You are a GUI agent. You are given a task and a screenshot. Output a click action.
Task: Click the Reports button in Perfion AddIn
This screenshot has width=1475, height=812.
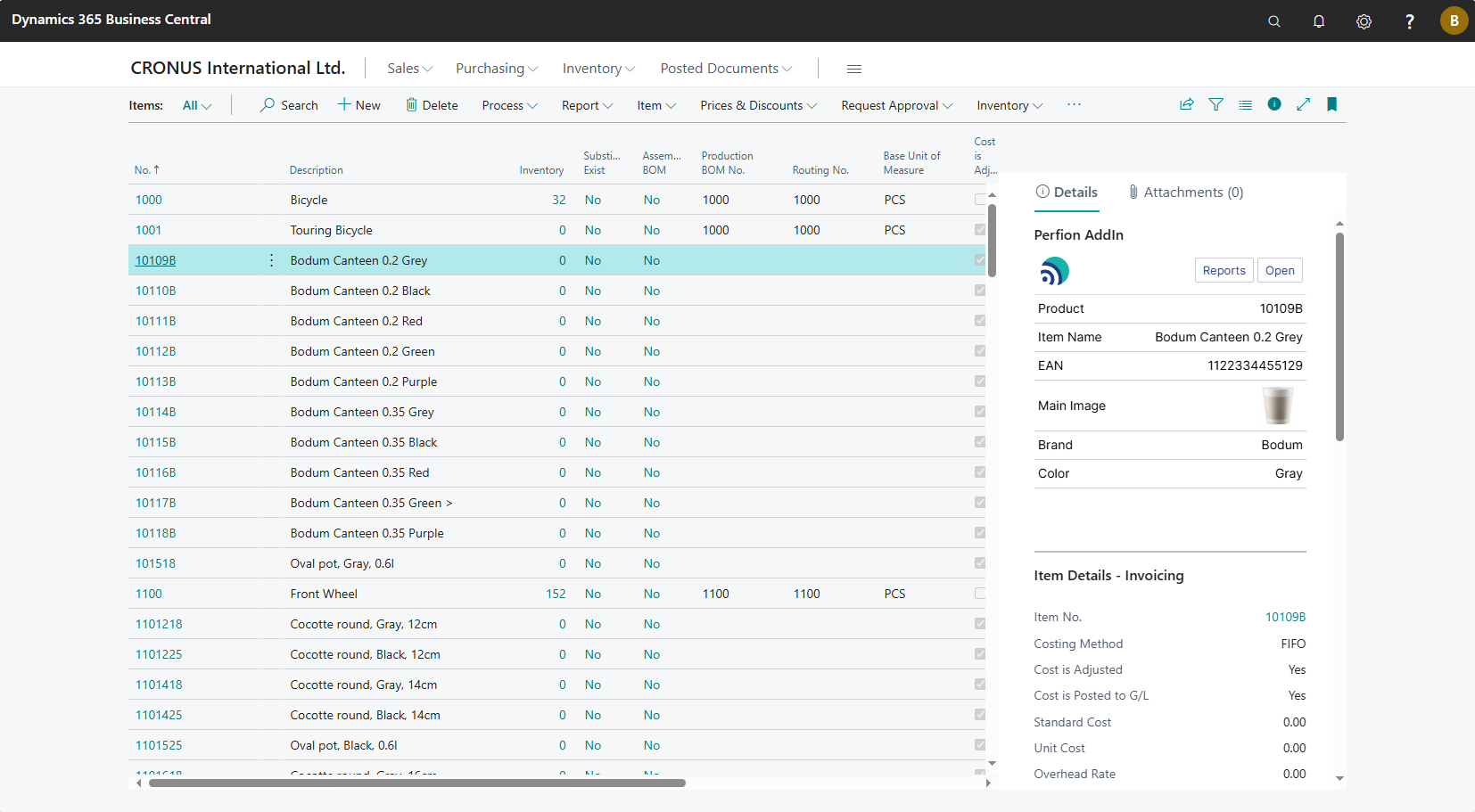click(1224, 271)
